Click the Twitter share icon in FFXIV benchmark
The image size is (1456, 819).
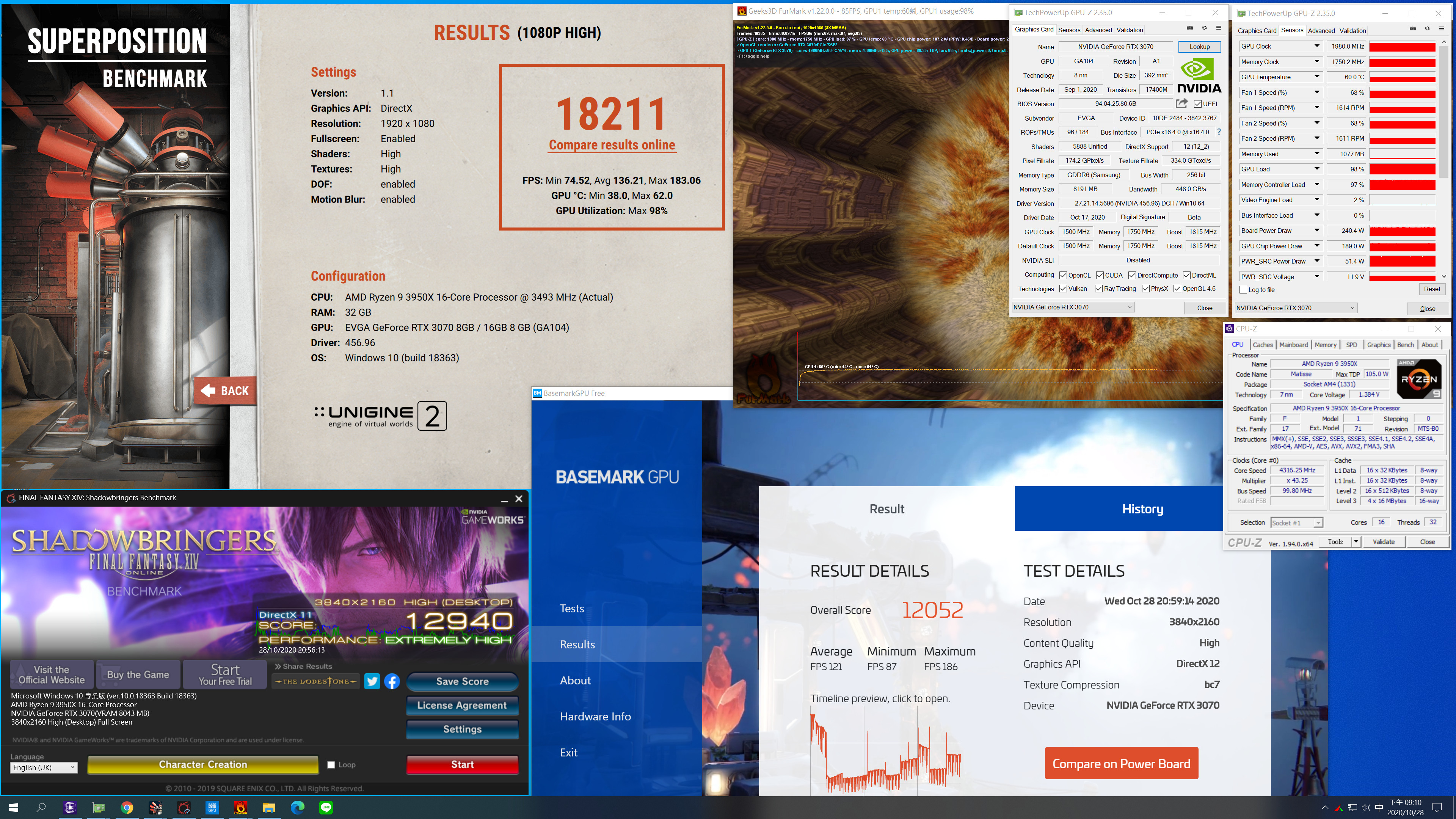click(x=372, y=681)
